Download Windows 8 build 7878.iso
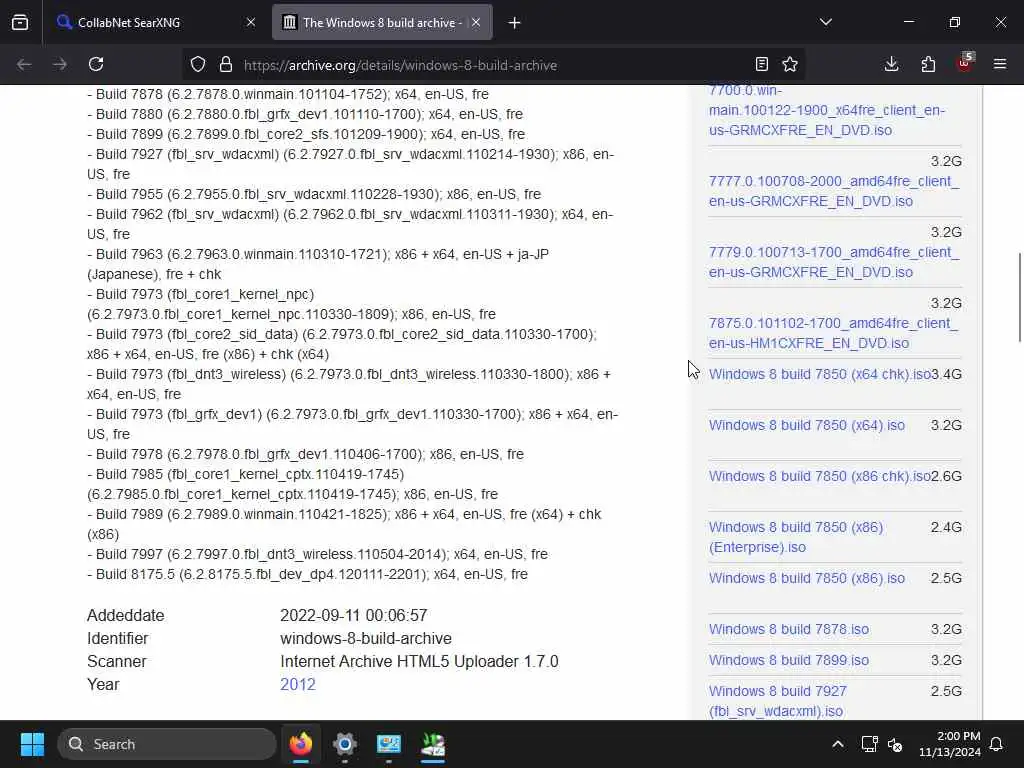Image resolution: width=1024 pixels, height=768 pixels. click(789, 629)
